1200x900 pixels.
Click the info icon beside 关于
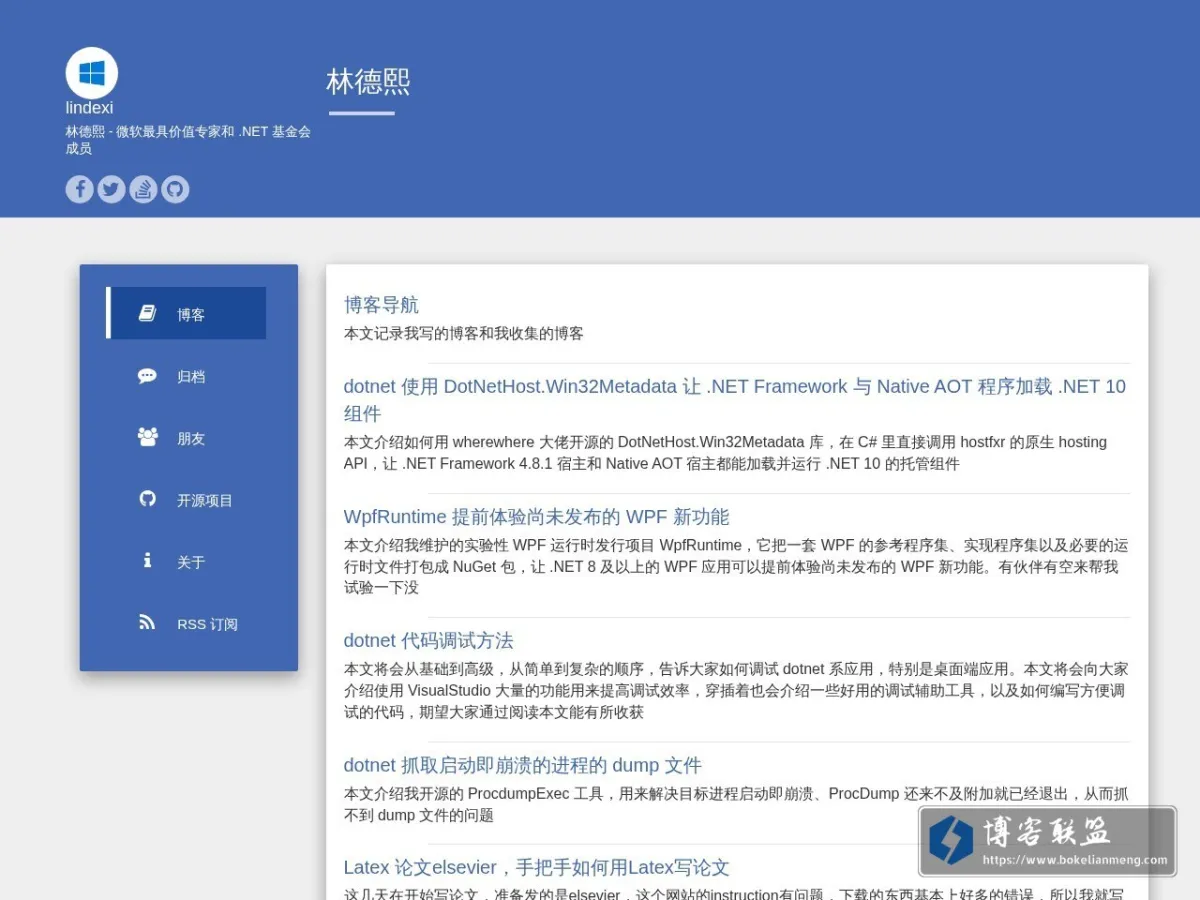tap(147, 561)
